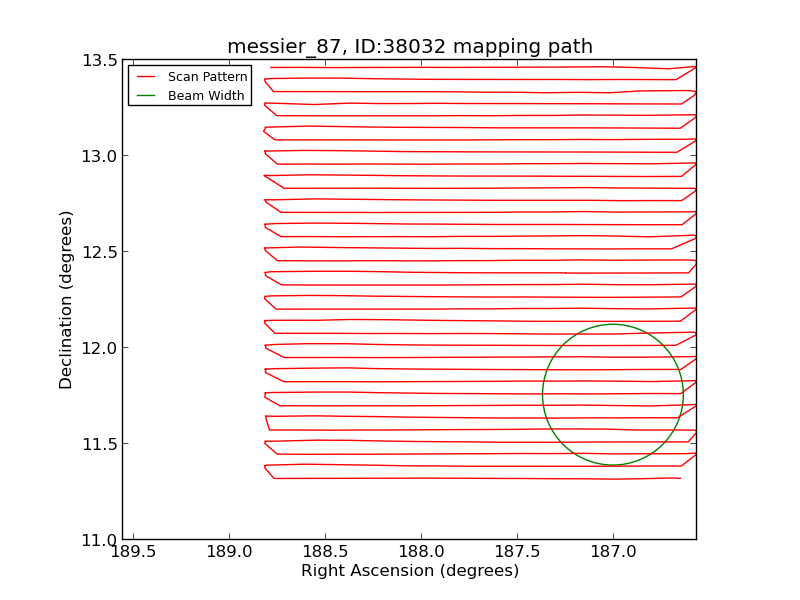Viewport: 800px width, 600px height.
Task: Click the green line sample in the legend
Action: tap(146, 95)
